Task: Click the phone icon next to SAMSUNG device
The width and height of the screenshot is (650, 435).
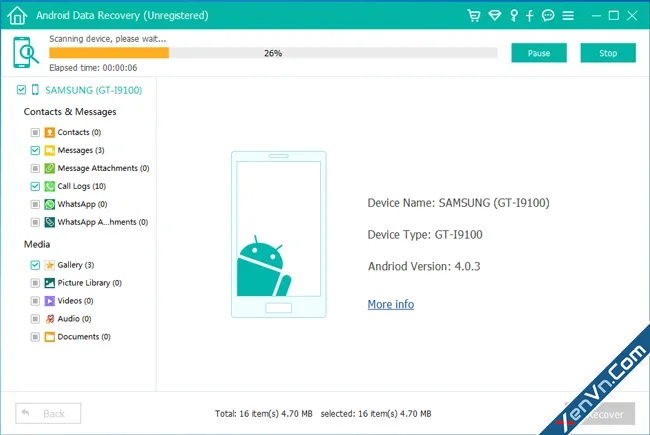Action: [35, 90]
